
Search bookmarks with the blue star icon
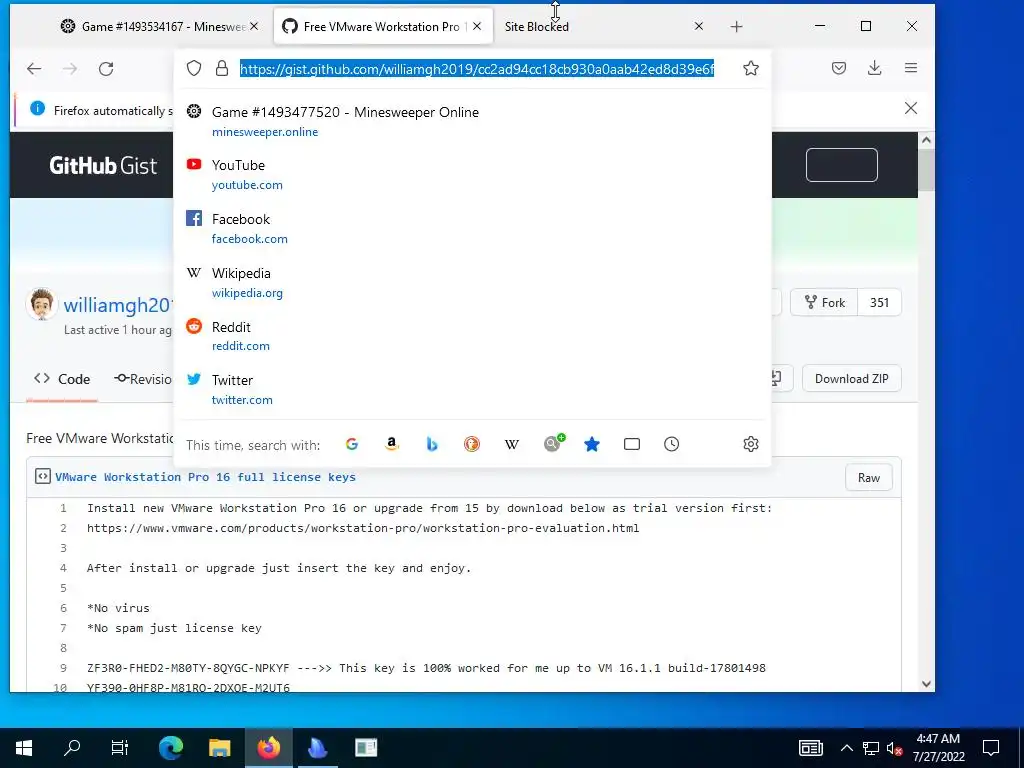click(592, 444)
